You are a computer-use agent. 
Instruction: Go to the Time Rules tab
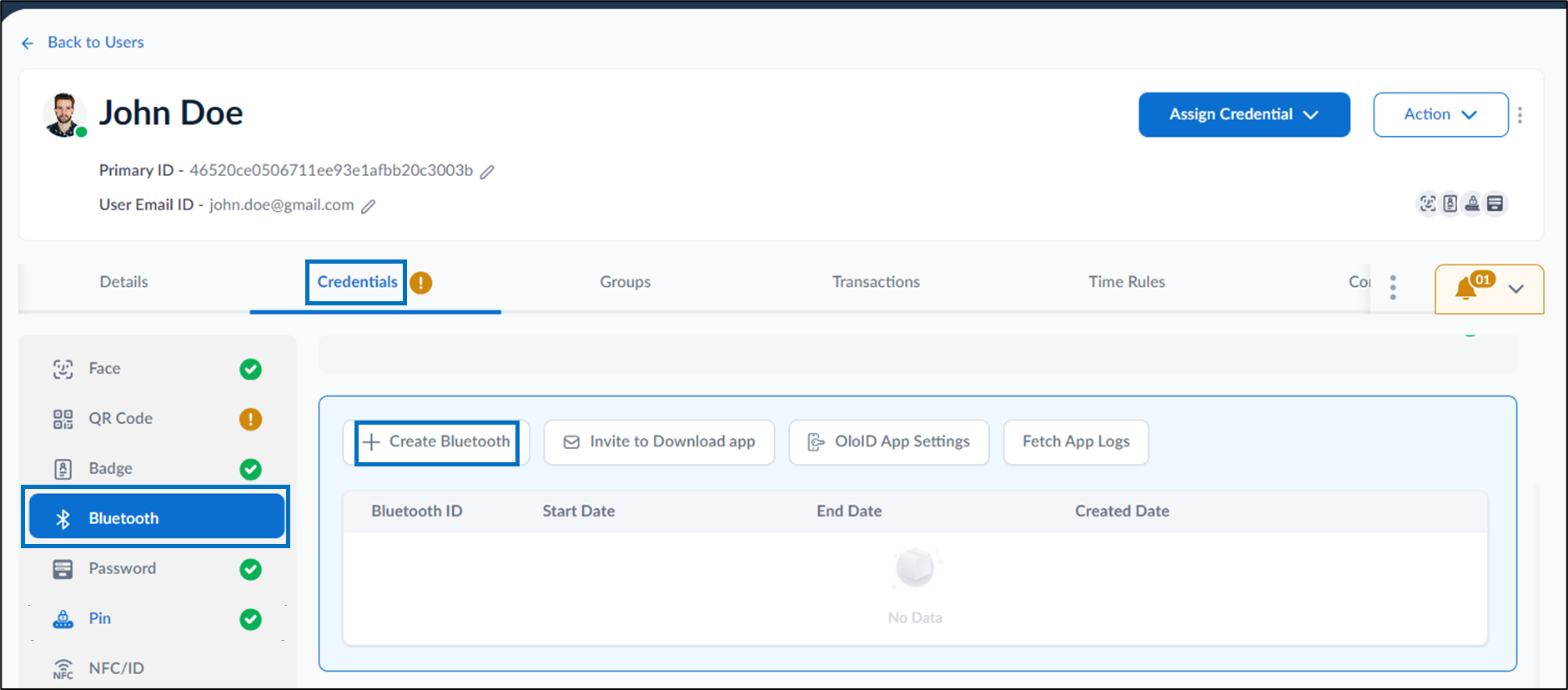click(x=1127, y=282)
